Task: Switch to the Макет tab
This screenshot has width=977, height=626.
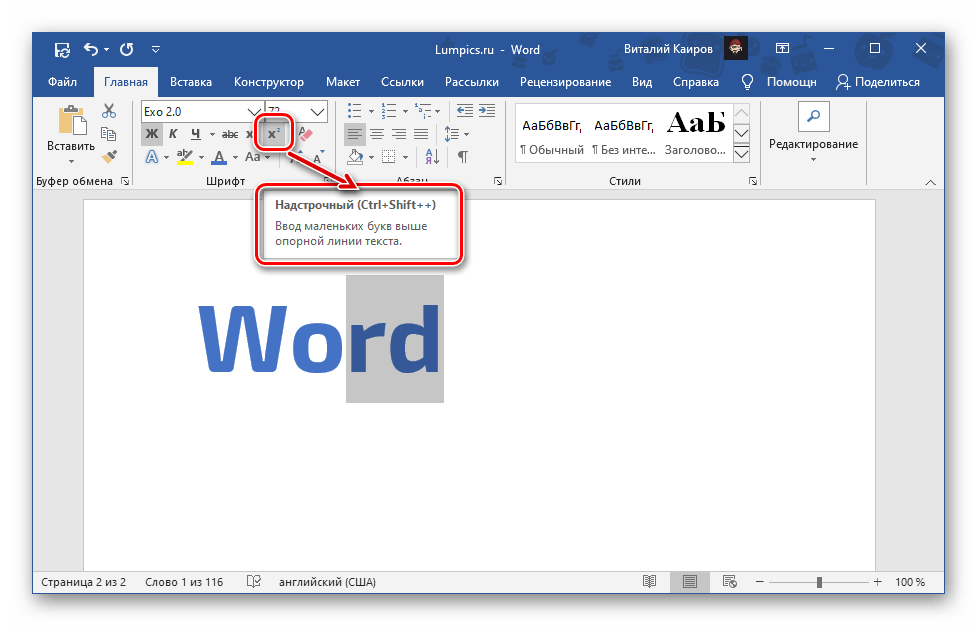Action: (343, 82)
